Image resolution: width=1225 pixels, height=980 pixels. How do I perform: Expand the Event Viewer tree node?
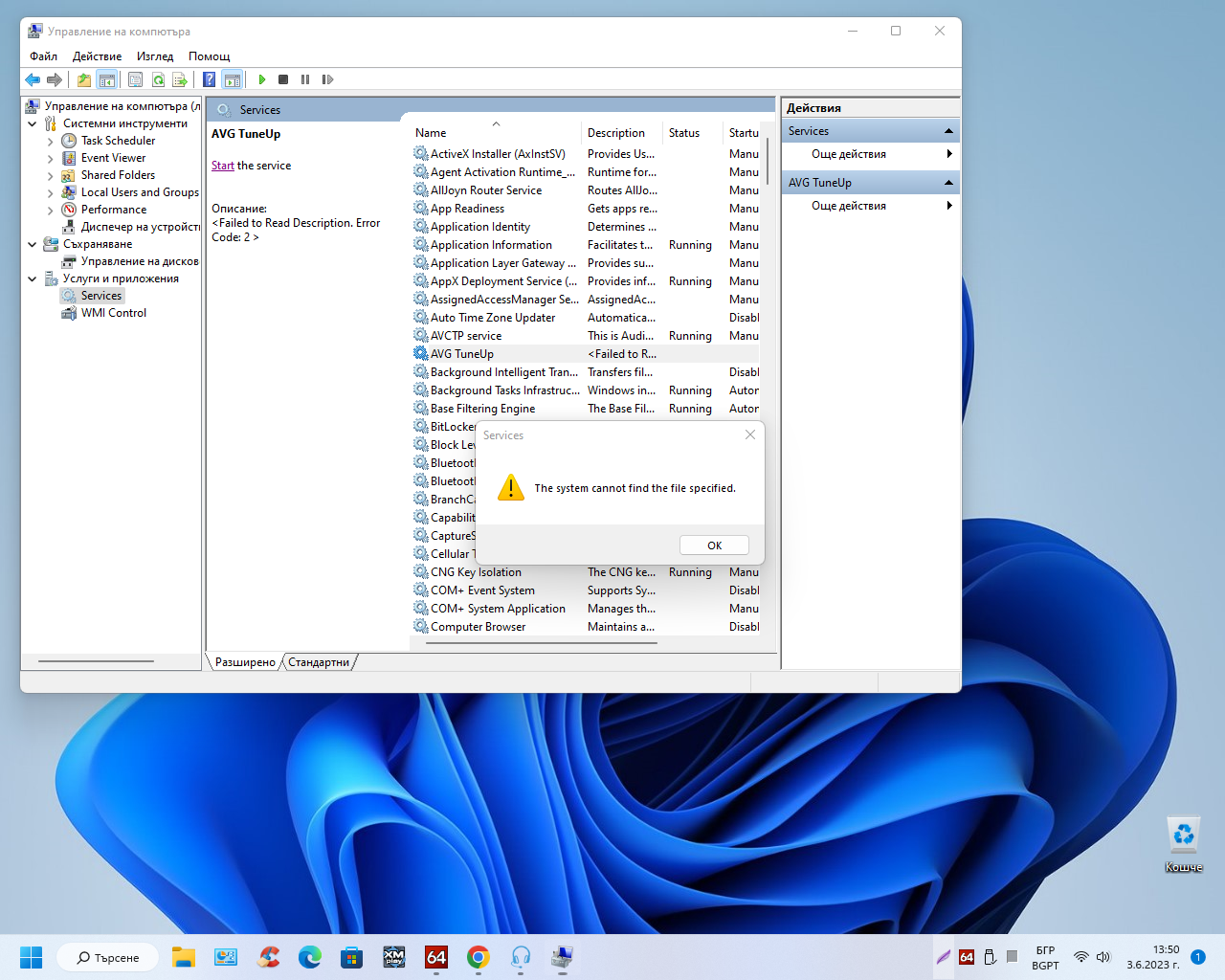pyautogui.click(x=51, y=158)
